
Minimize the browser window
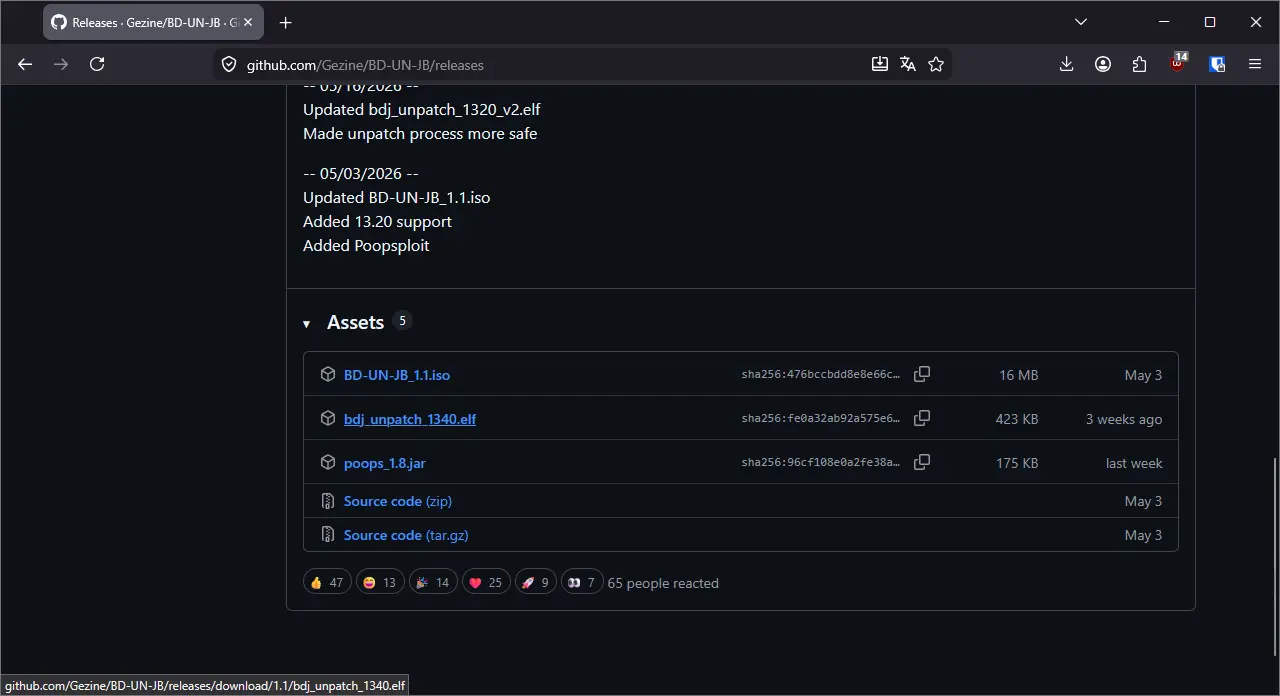point(1164,22)
